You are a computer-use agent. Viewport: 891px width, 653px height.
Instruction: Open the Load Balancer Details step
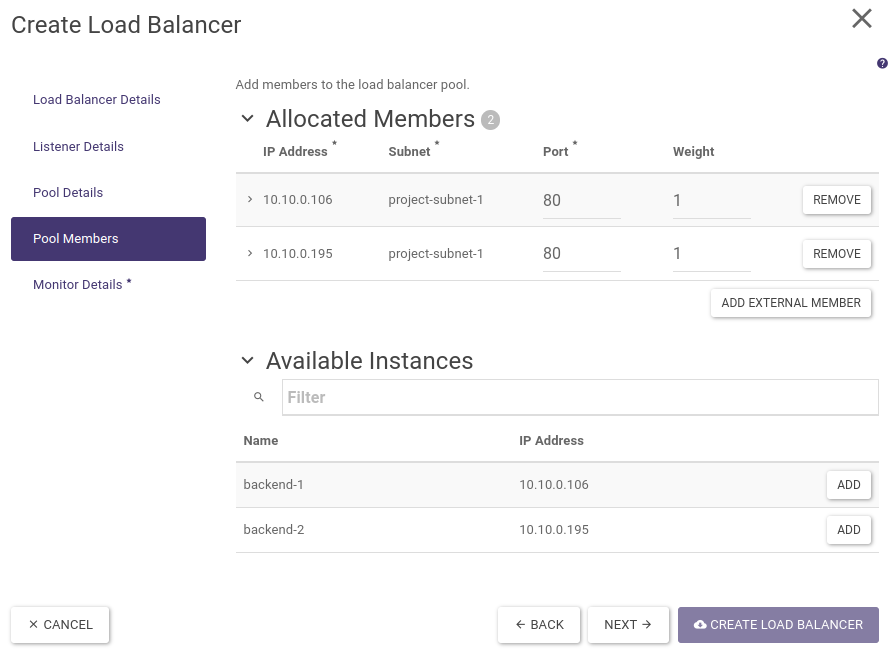[x=97, y=100]
